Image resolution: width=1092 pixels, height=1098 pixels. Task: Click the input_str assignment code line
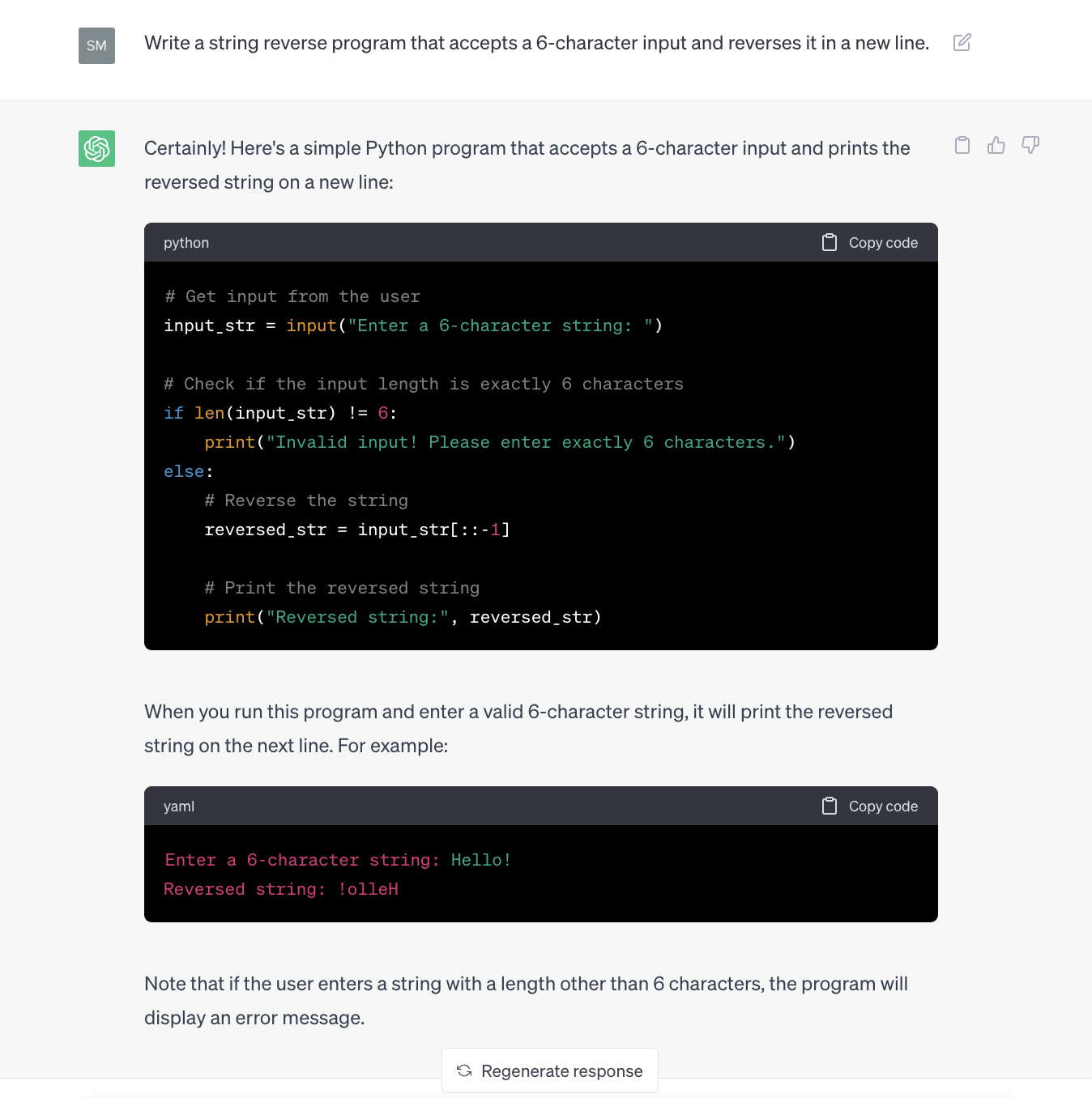(x=413, y=326)
